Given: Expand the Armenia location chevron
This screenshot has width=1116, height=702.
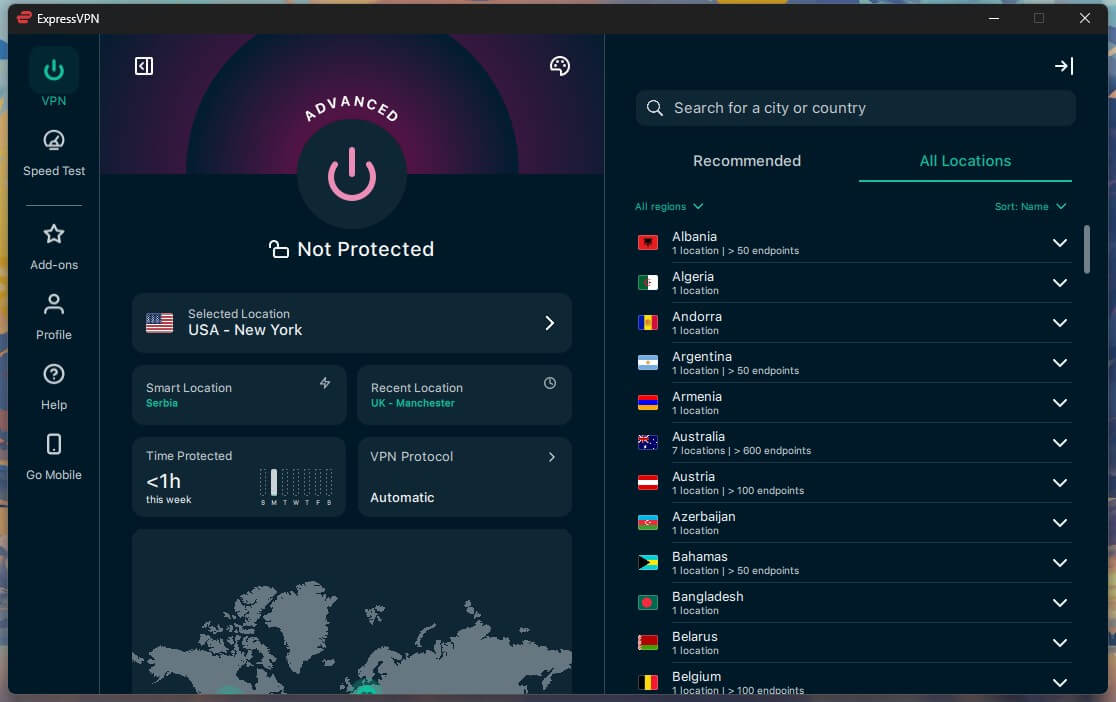Looking at the screenshot, I should 1059,402.
